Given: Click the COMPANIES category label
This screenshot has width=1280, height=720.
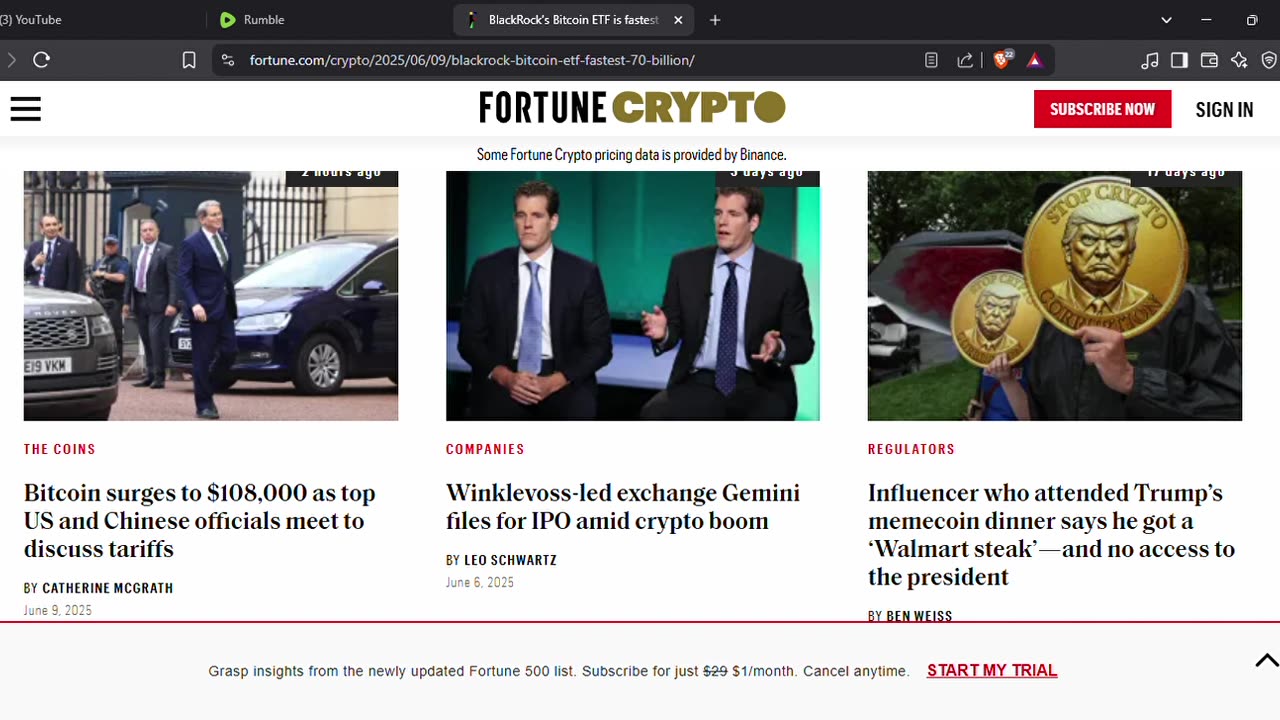Looking at the screenshot, I should pos(485,449).
